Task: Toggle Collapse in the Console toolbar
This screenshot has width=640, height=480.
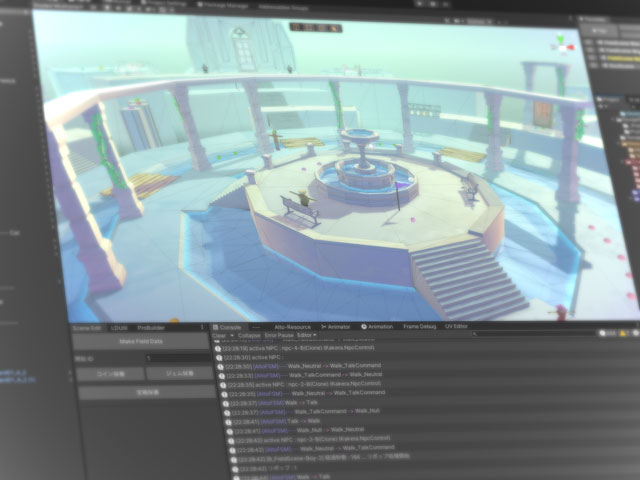Action: point(247,335)
